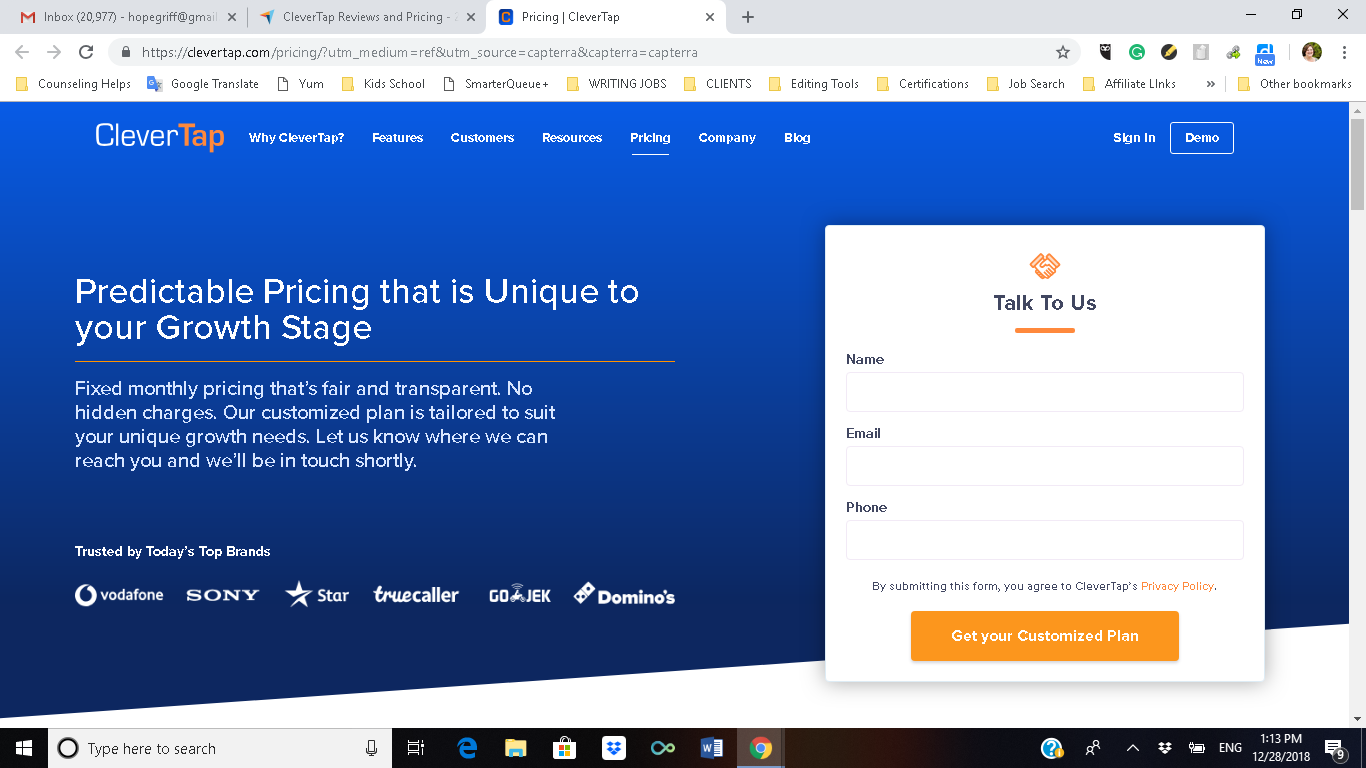This screenshot has height=768, width=1366.
Task: Click the taskbar clock showing 1:13 PM
Action: (1280, 748)
